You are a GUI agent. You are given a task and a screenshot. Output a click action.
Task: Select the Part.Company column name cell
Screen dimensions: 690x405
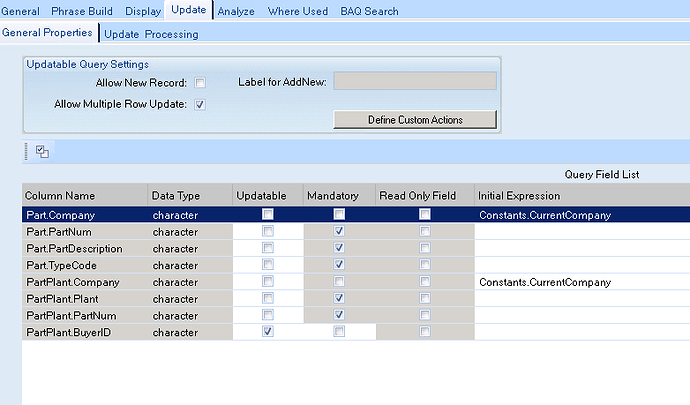click(85, 215)
